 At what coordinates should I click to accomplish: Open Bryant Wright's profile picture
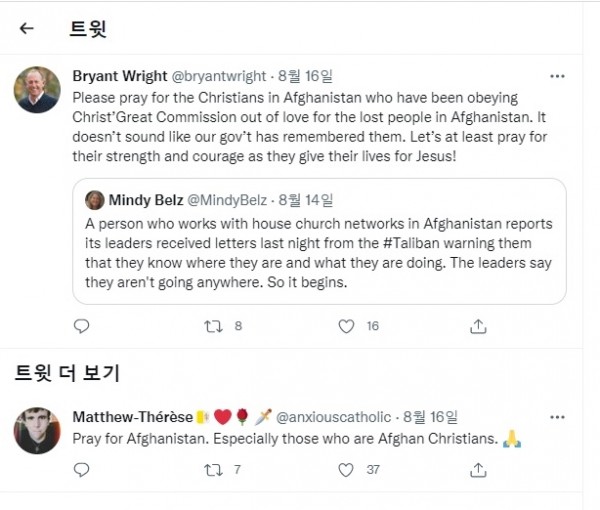point(37,90)
